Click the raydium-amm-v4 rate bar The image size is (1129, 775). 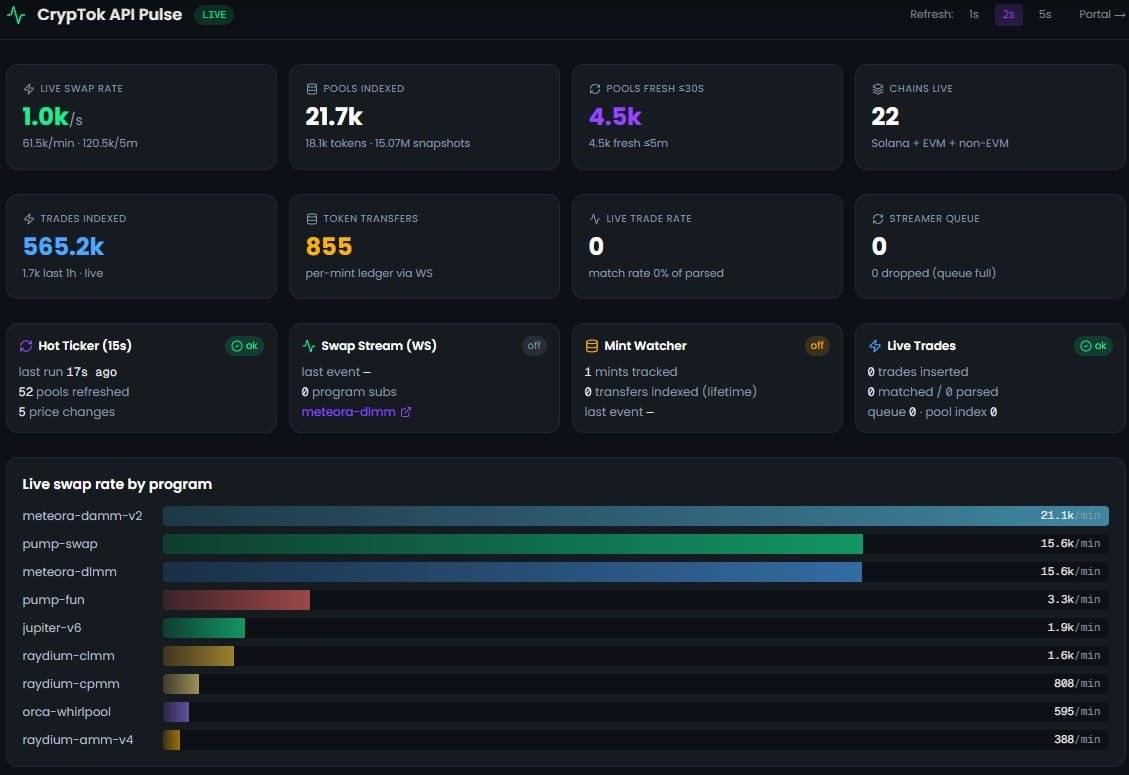click(171, 740)
